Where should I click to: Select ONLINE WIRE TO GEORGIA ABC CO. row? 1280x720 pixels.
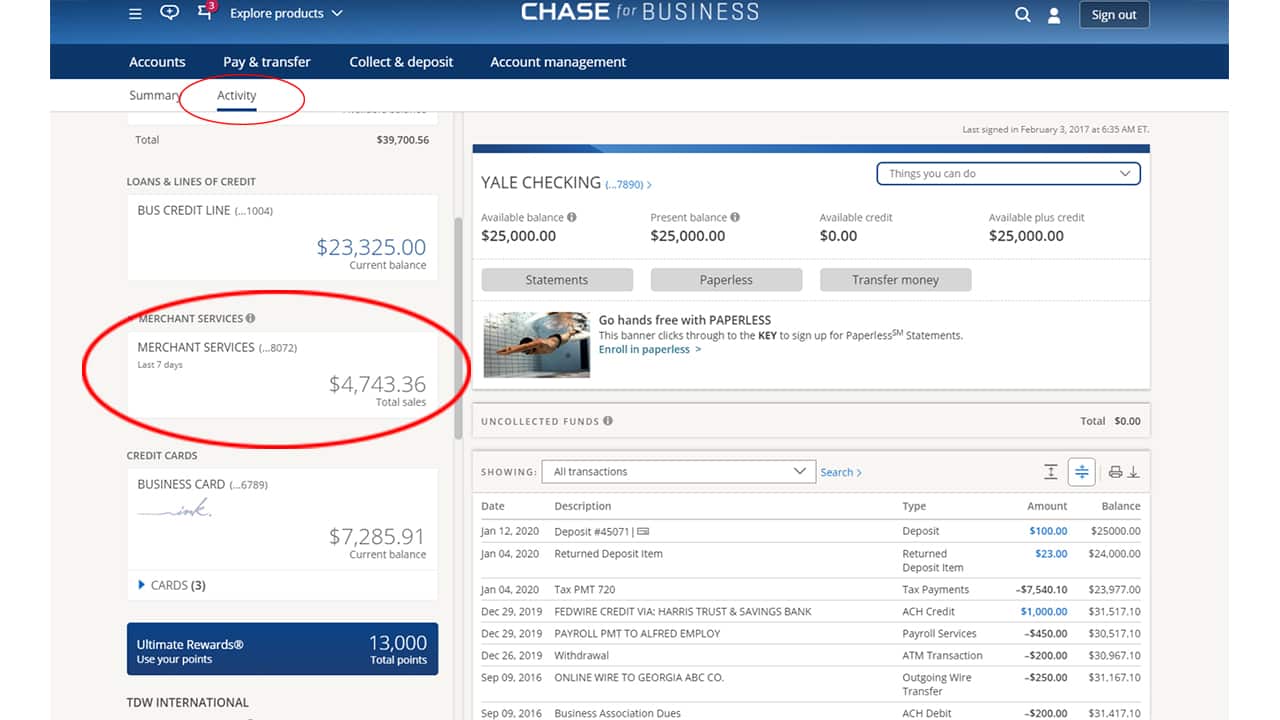click(810, 684)
